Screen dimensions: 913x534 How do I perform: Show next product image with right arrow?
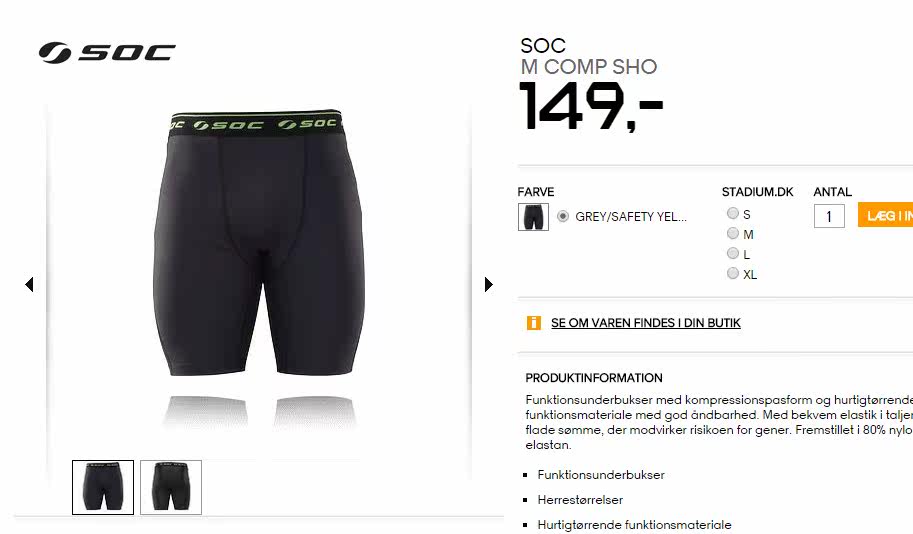pyautogui.click(x=489, y=284)
